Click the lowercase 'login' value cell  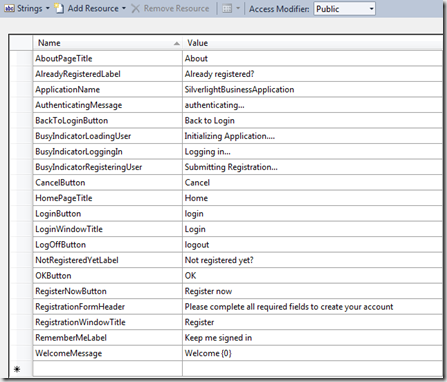click(312, 213)
